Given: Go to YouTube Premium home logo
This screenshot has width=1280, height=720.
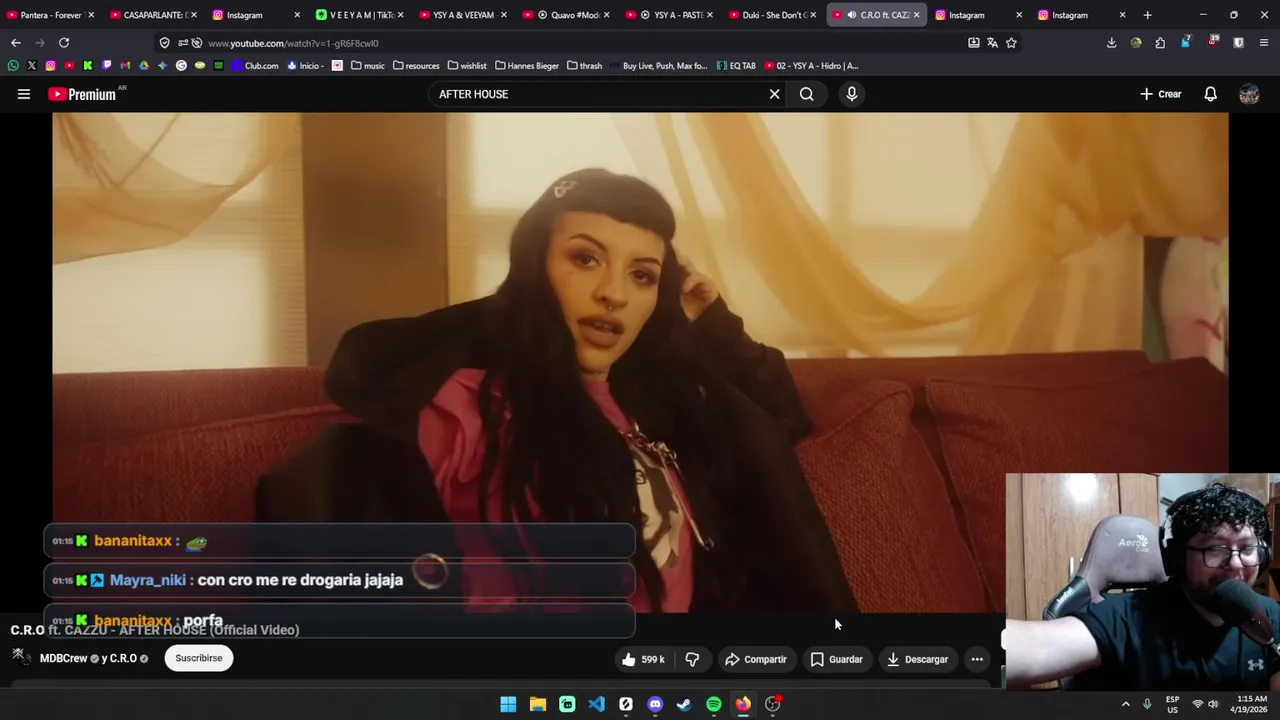Looking at the screenshot, I should click(82, 94).
